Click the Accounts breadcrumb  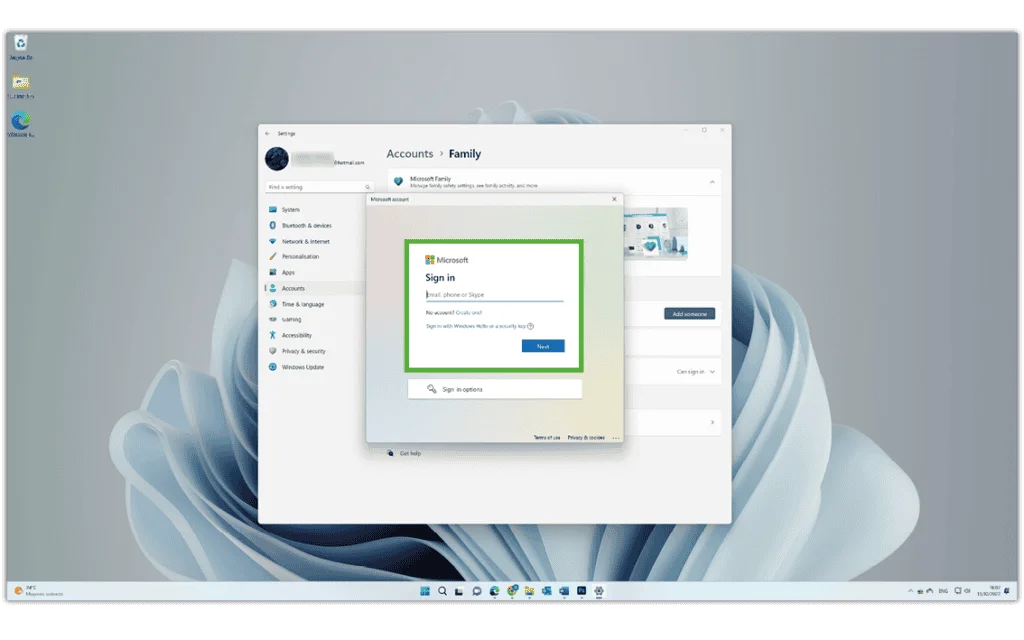coord(409,153)
